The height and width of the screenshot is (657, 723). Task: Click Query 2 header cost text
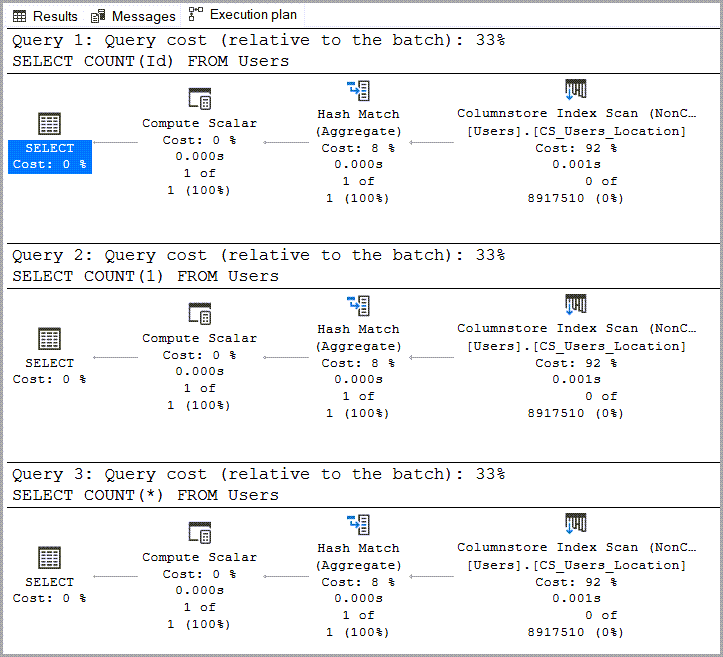click(x=259, y=255)
